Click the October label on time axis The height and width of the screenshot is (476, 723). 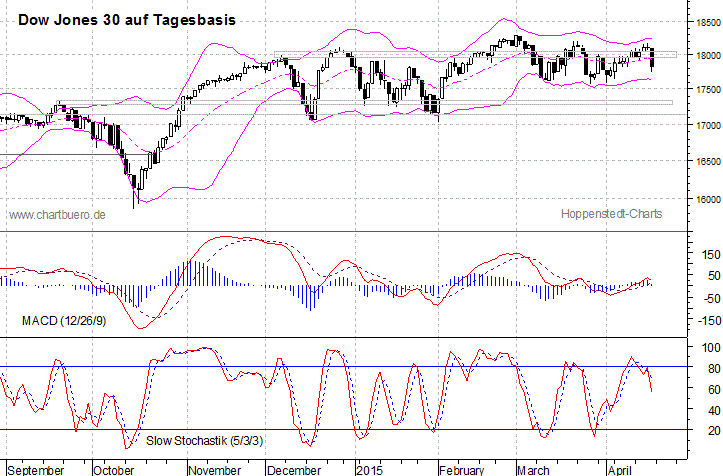pos(113,470)
